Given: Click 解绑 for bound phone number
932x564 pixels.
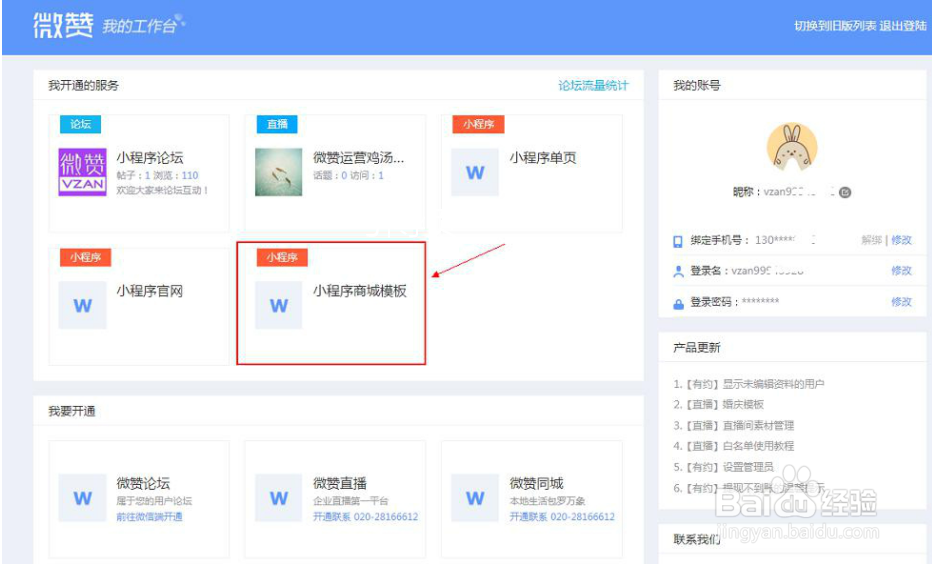Looking at the screenshot, I should [871, 240].
